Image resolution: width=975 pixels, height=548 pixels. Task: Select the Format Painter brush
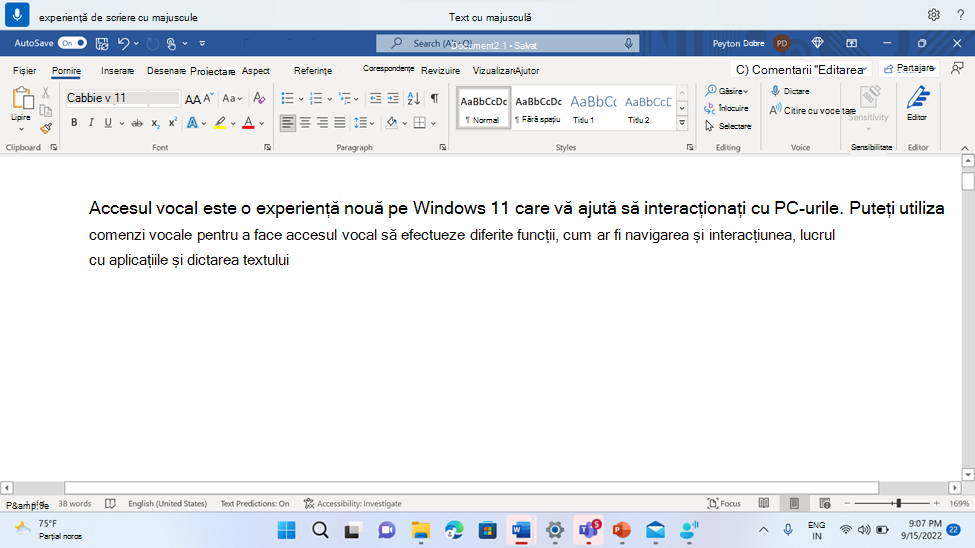(45, 128)
